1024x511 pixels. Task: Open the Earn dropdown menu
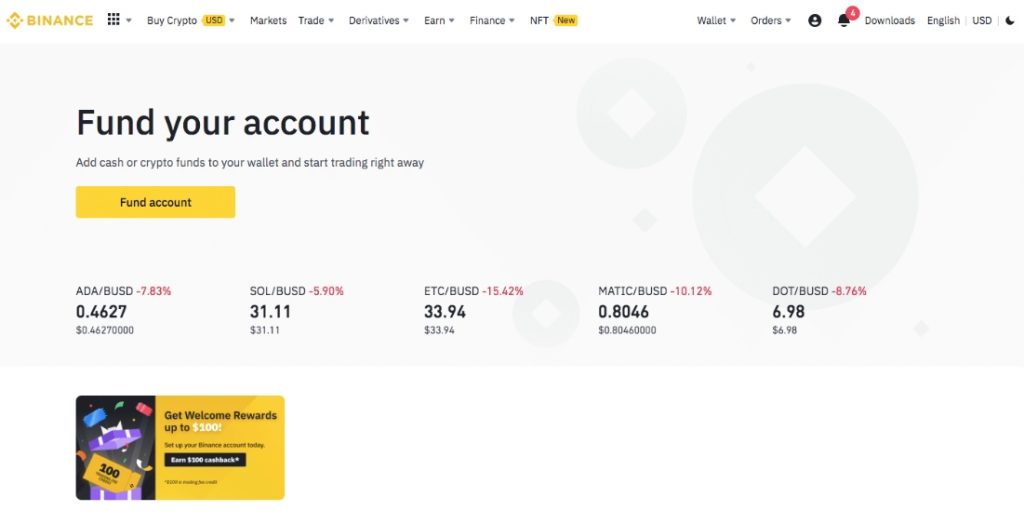439,20
